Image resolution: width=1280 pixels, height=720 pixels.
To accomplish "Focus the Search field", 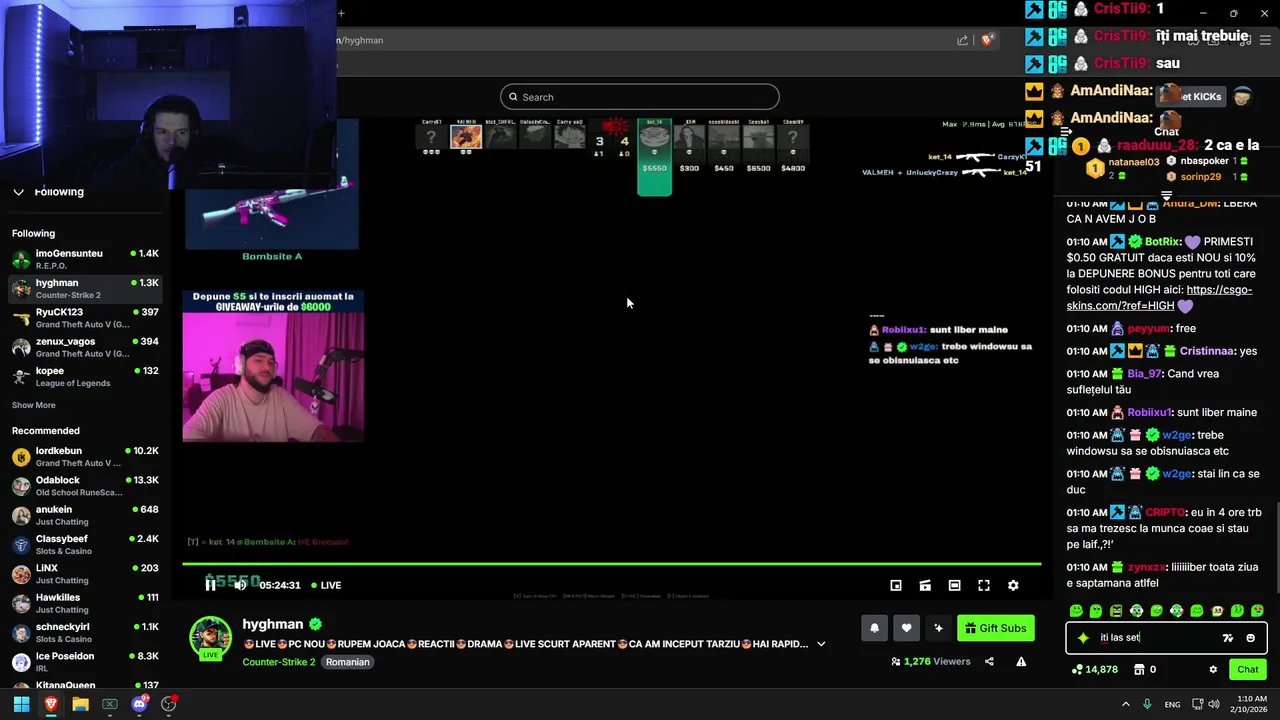I will click(x=640, y=97).
